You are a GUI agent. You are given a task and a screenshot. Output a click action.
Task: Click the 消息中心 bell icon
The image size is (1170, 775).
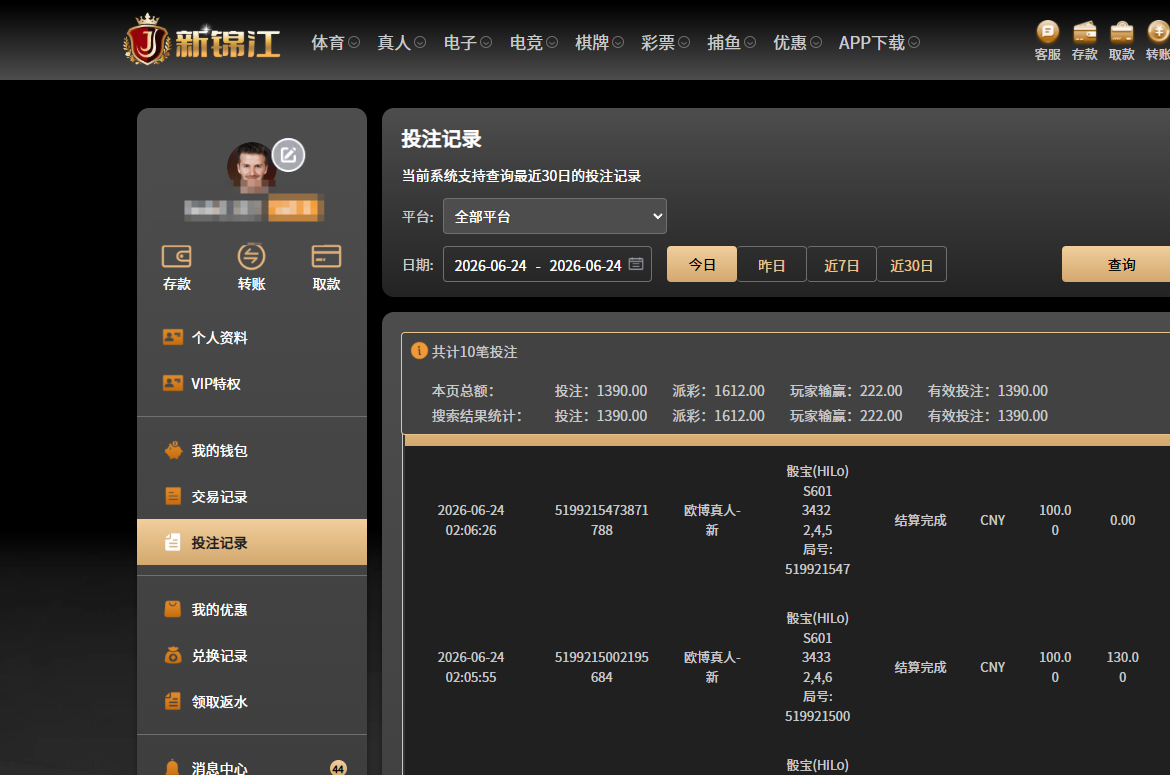tap(172, 768)
